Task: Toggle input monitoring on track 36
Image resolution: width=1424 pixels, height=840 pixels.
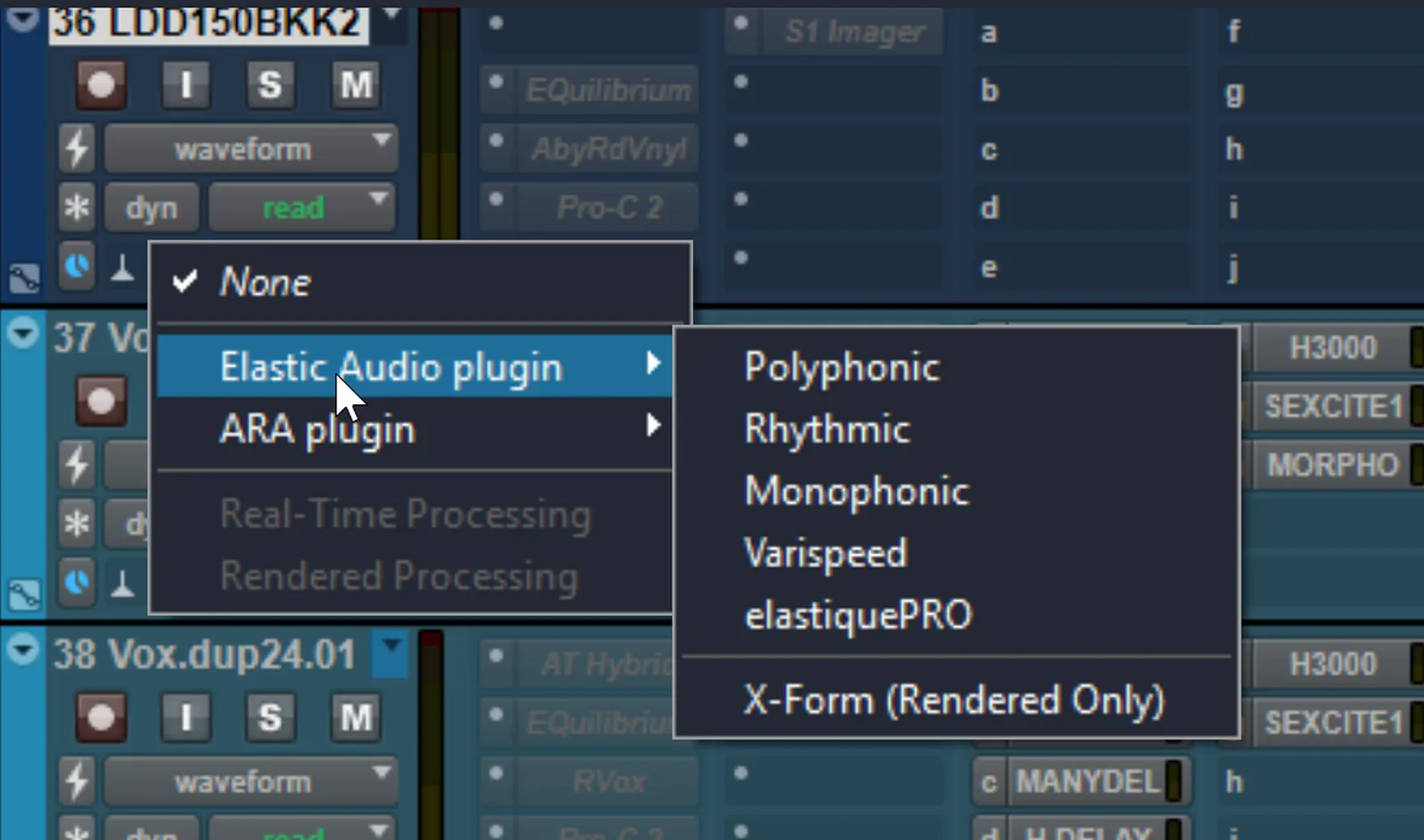Action: pos(186,85)
